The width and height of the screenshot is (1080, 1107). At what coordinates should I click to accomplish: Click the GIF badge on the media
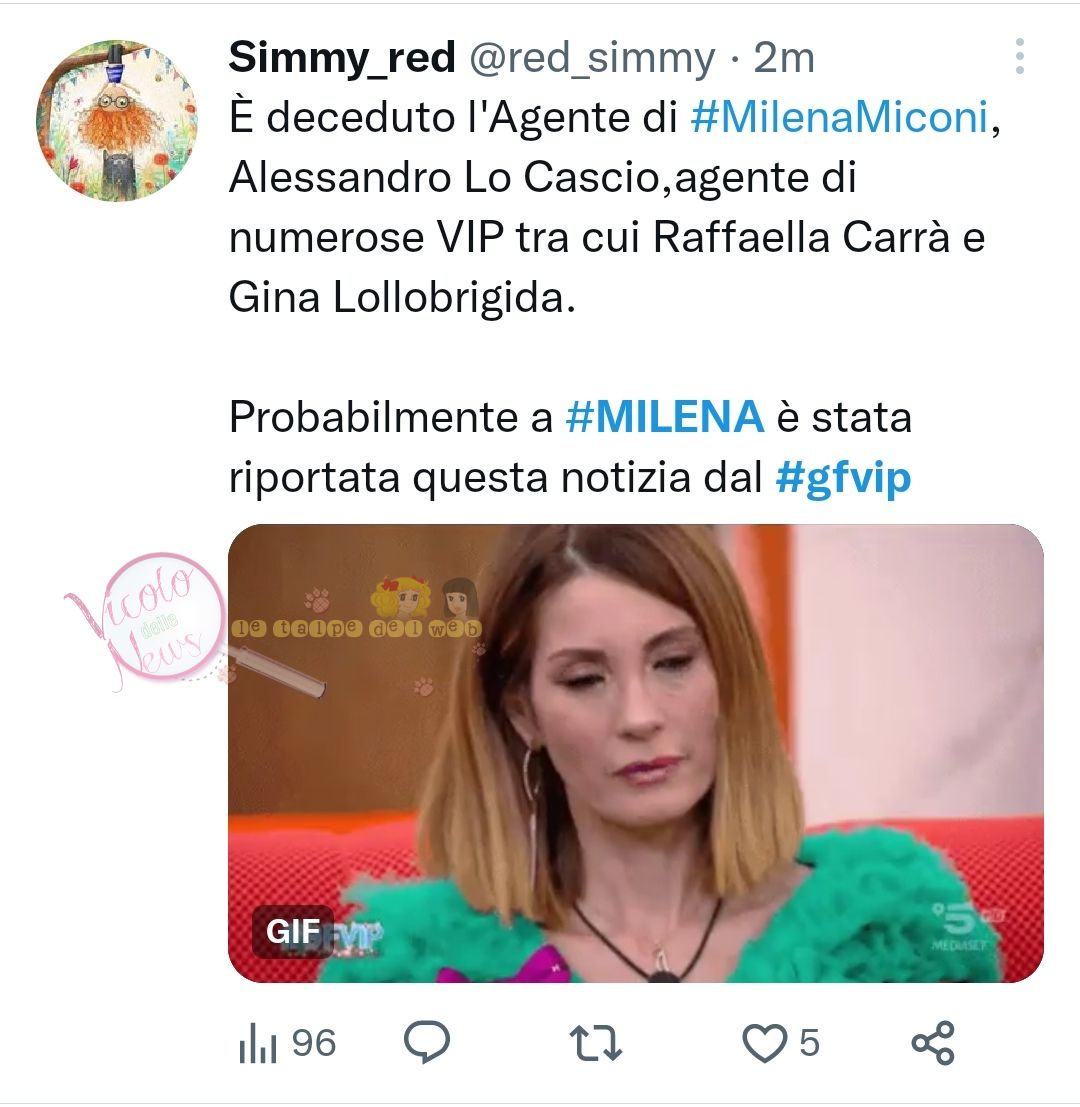click(293, 932)
